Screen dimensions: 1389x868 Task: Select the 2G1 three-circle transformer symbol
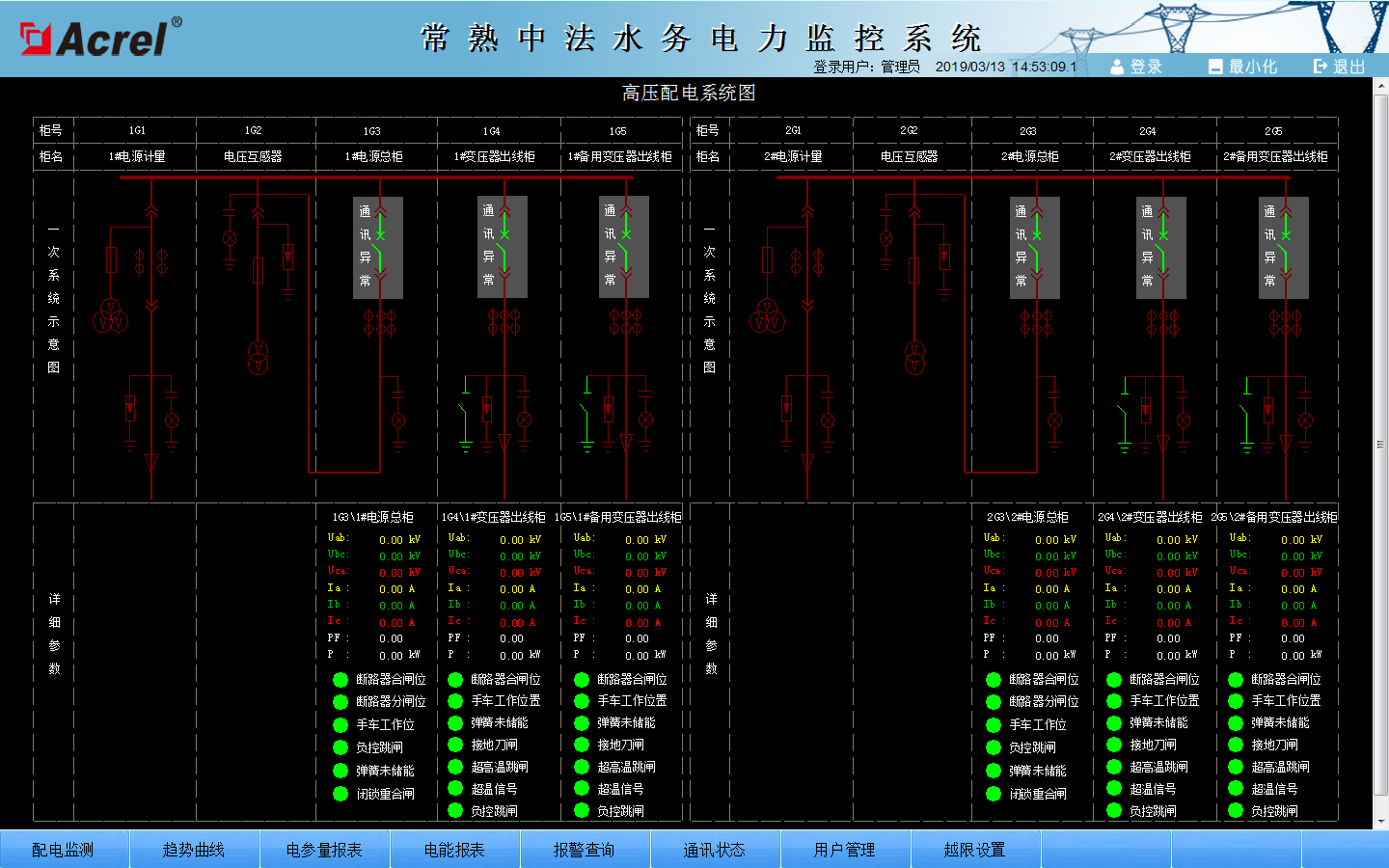767,315
